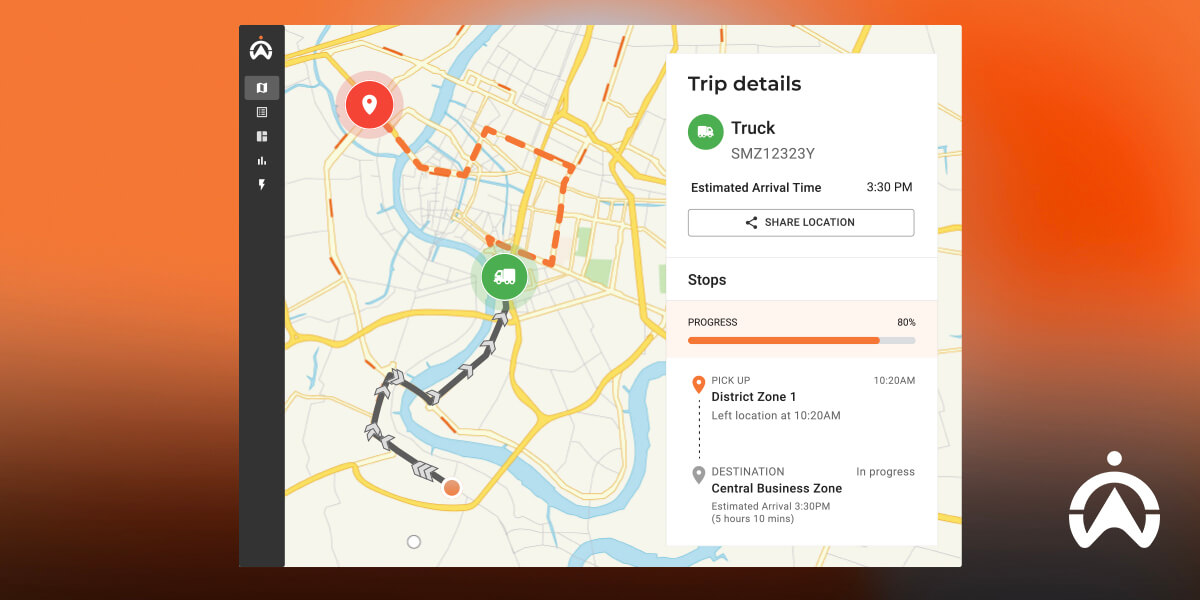
Task: Click the orange pickup pin in Stops list
Action: [x=698, y=381]
